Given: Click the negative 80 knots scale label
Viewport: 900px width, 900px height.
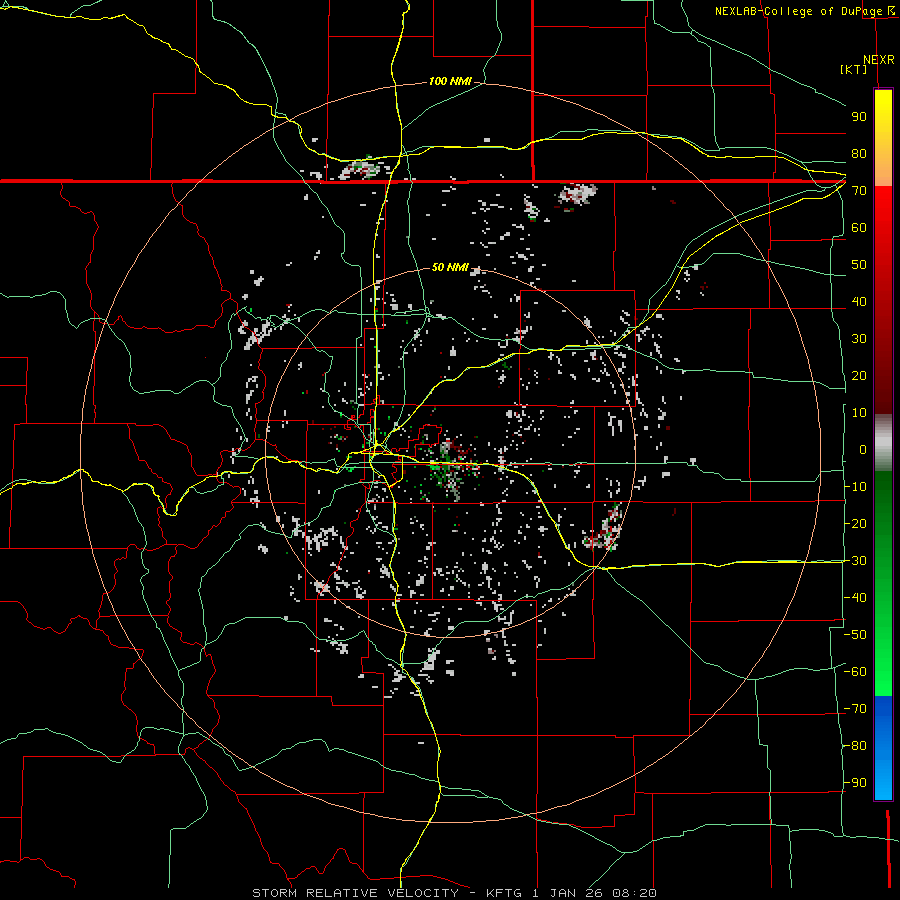Looking at the screenshot, I should pyautogui.click(x=855, y=746).
